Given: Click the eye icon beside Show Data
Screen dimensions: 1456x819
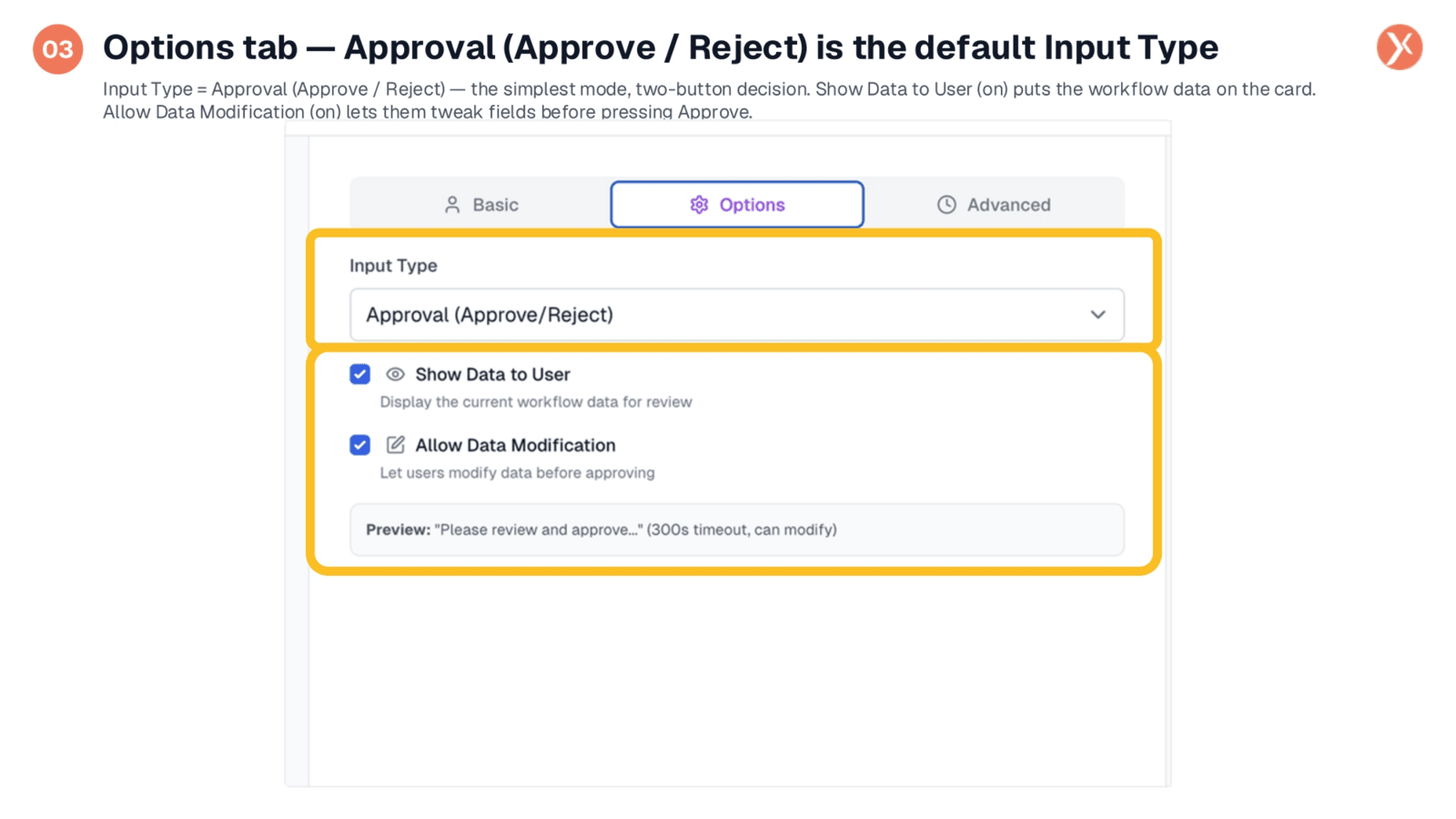Looking at the screenshot, I should (395, 374).
